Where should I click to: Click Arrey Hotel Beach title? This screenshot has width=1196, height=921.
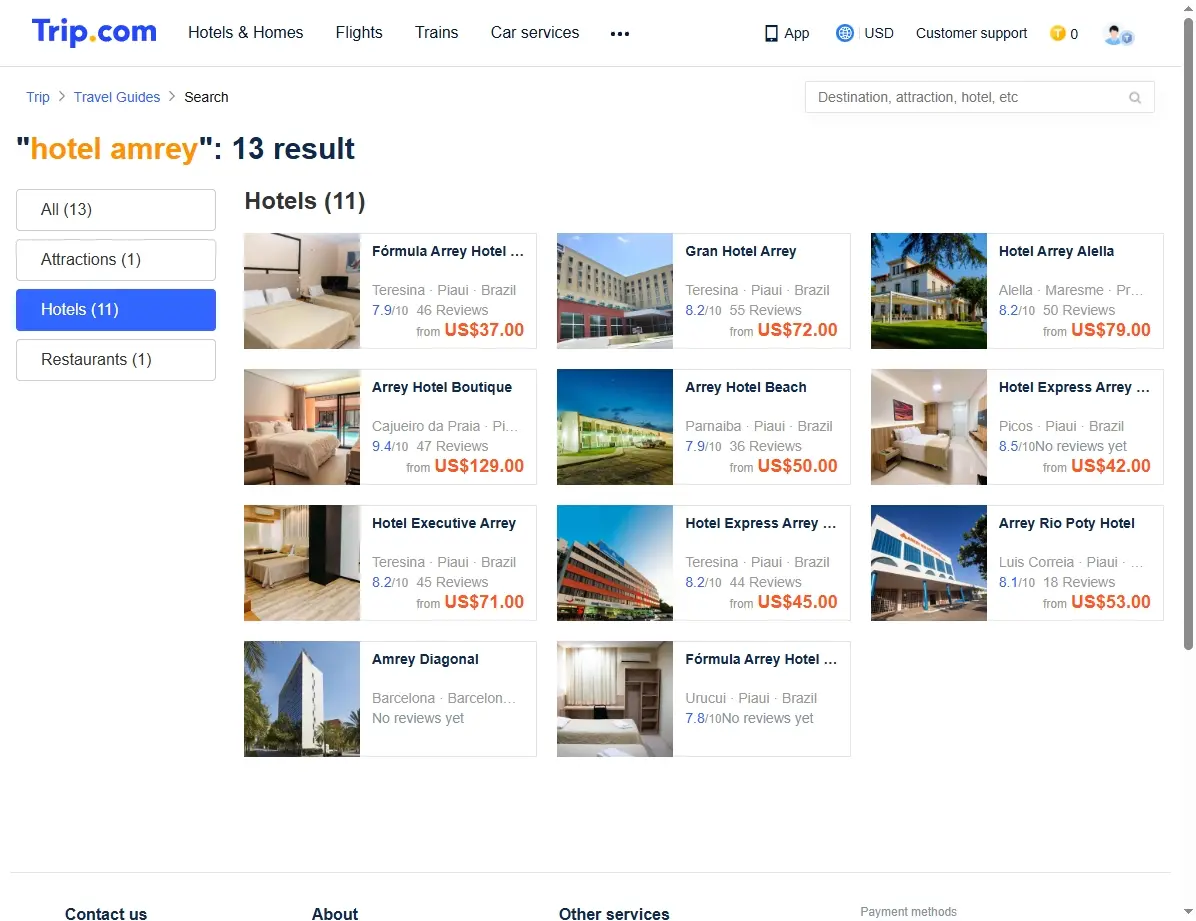pos(745,387)
